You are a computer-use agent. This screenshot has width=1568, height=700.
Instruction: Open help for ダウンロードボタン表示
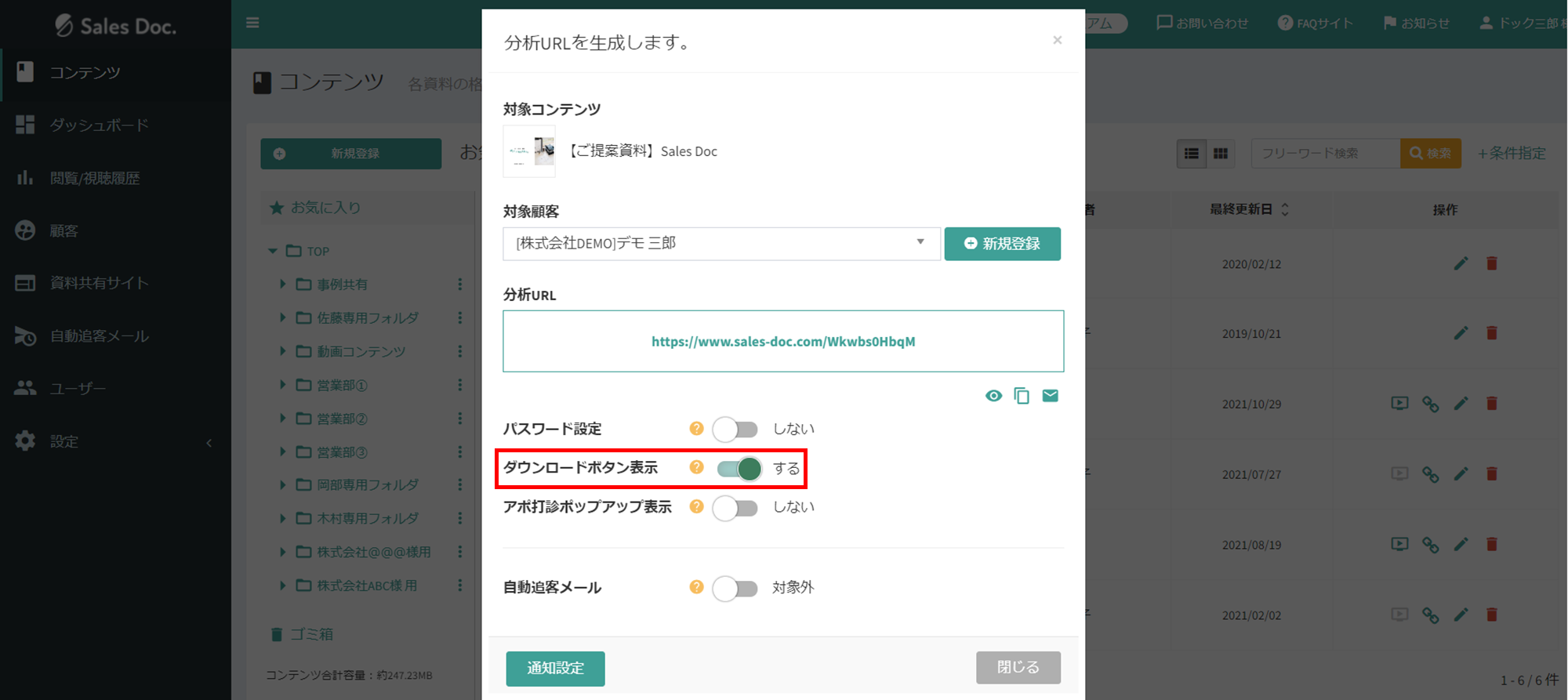point(696,467)
